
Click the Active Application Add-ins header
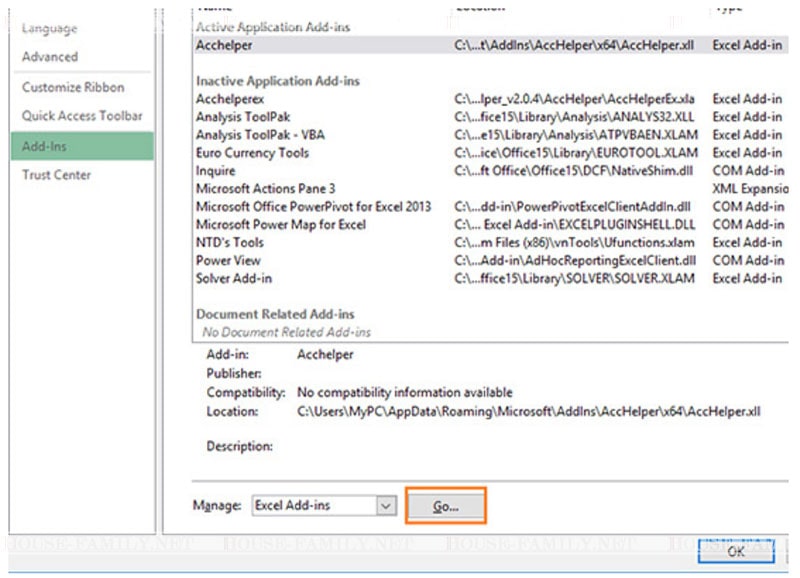click(273, 27)
